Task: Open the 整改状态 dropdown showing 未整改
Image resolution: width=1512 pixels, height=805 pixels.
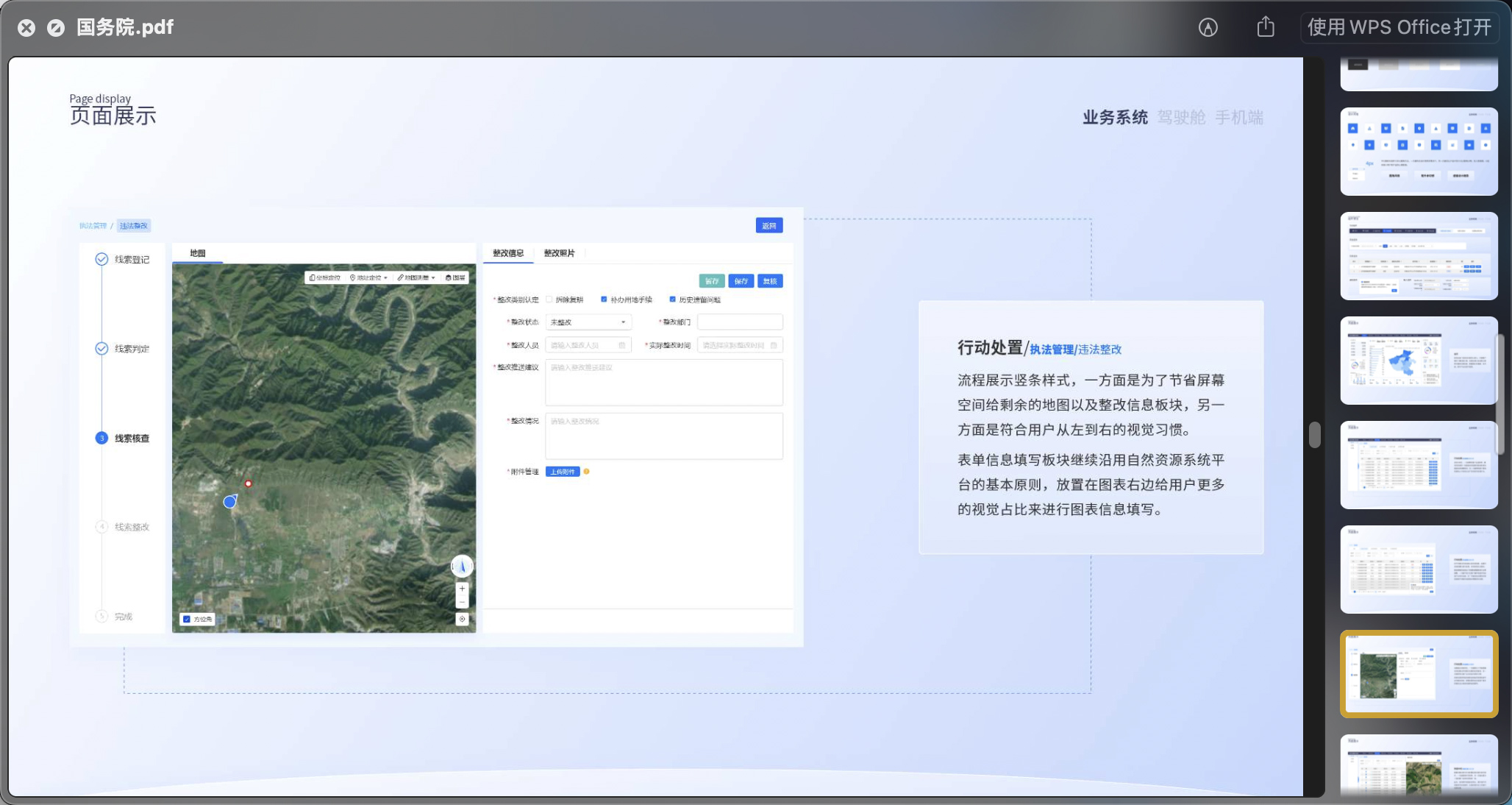Action: [x=588, y=322]
